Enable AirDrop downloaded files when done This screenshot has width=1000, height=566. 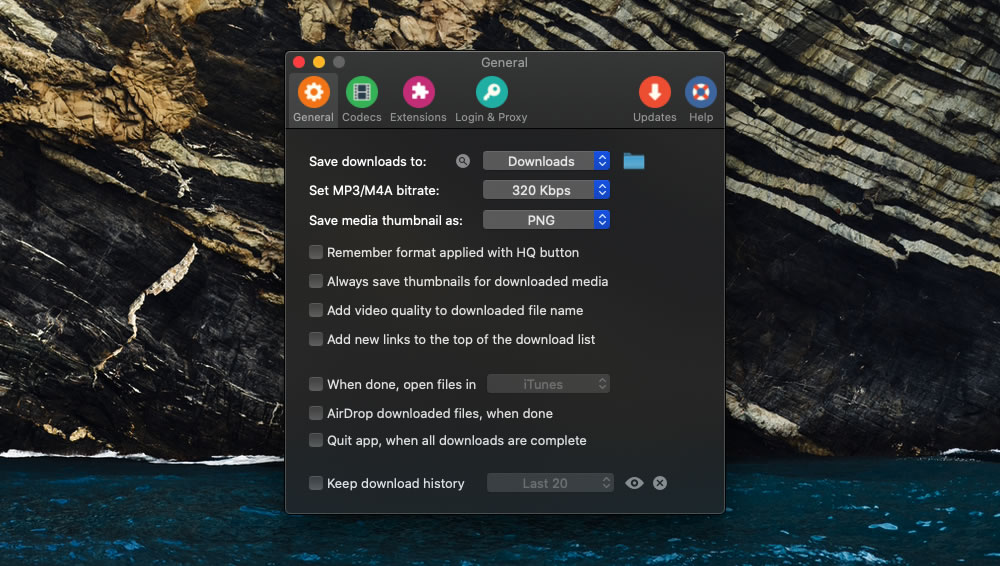(x=316, y=413)
